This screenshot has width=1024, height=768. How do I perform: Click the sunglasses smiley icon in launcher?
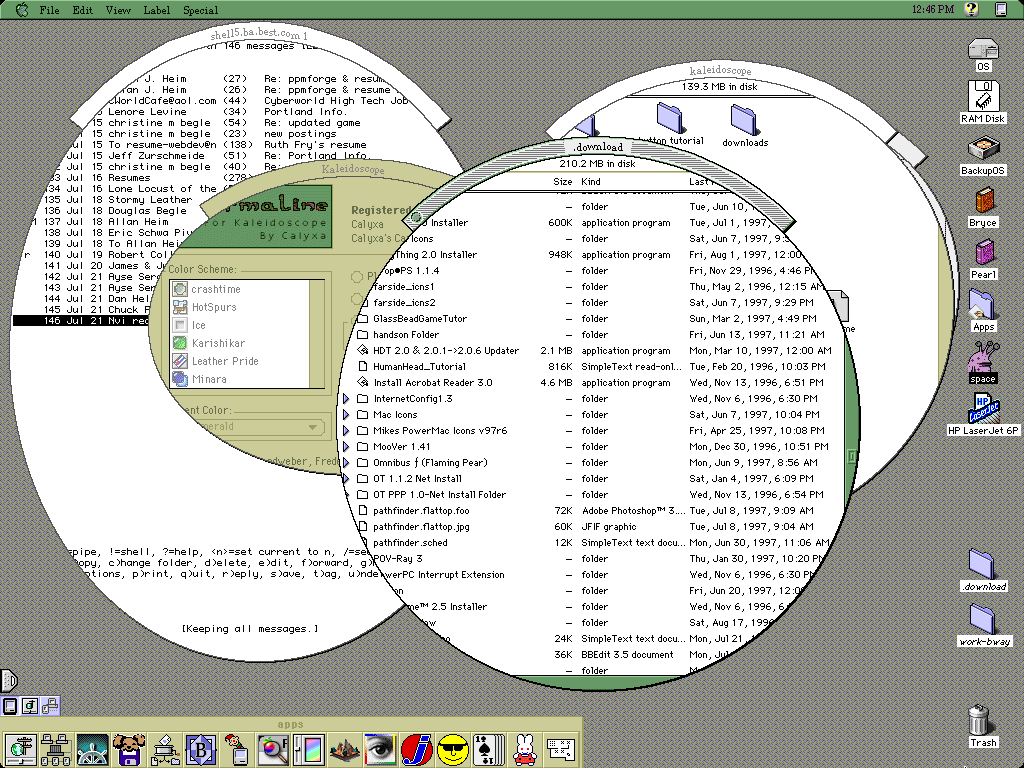click(453, 749)
